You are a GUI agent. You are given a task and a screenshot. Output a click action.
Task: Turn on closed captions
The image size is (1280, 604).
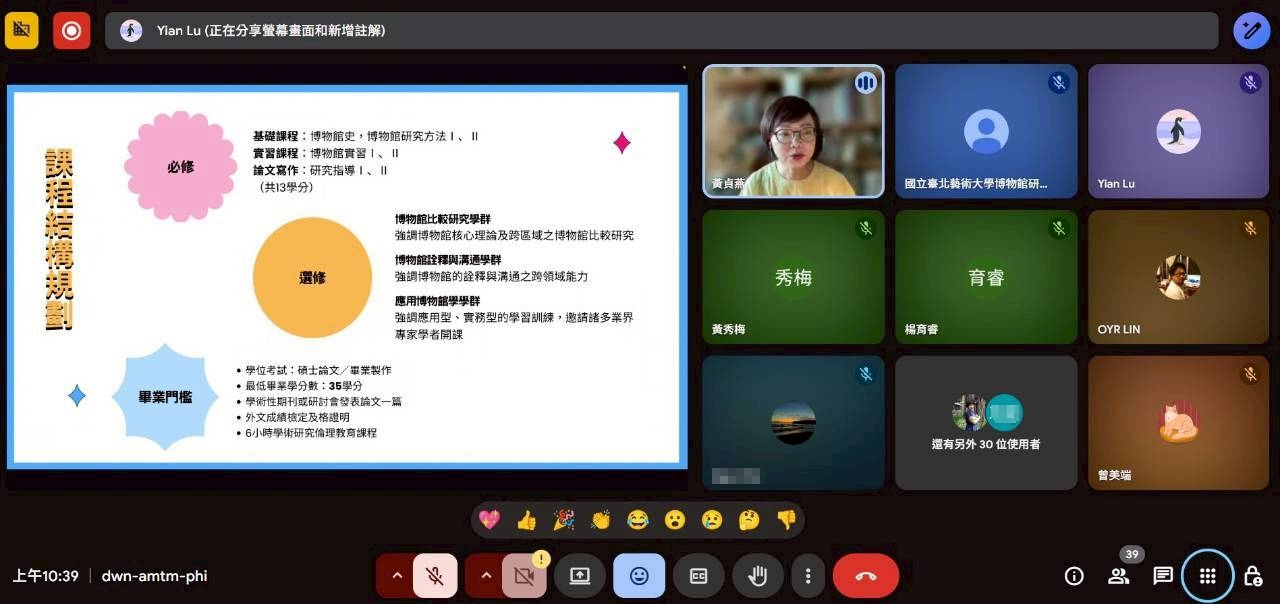(698, 575)
